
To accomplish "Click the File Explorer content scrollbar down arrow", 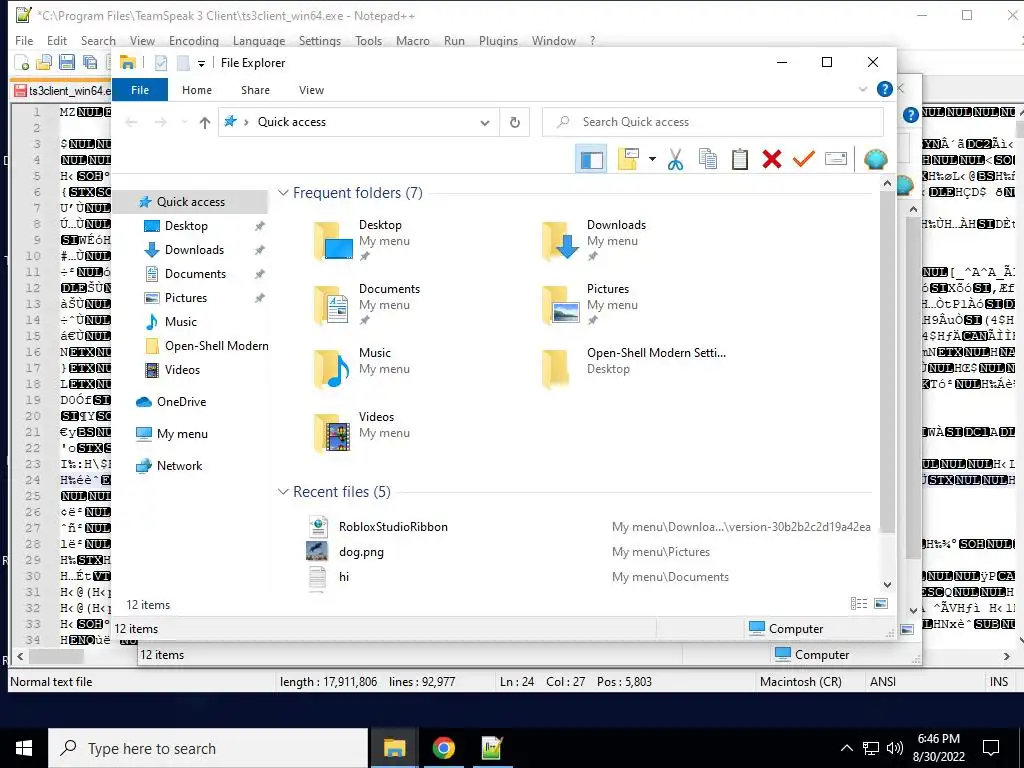I will click(x=887, y=585).
